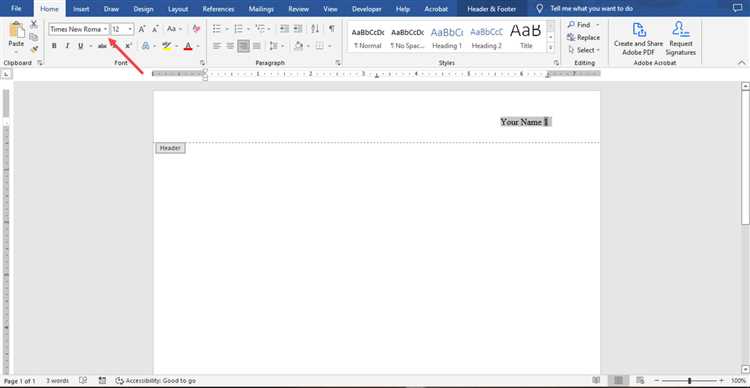Viewport: 750px width, 388px height.
Task: Switch to Read Mode view
Action: pyautogui.click(x=596, y=380)
